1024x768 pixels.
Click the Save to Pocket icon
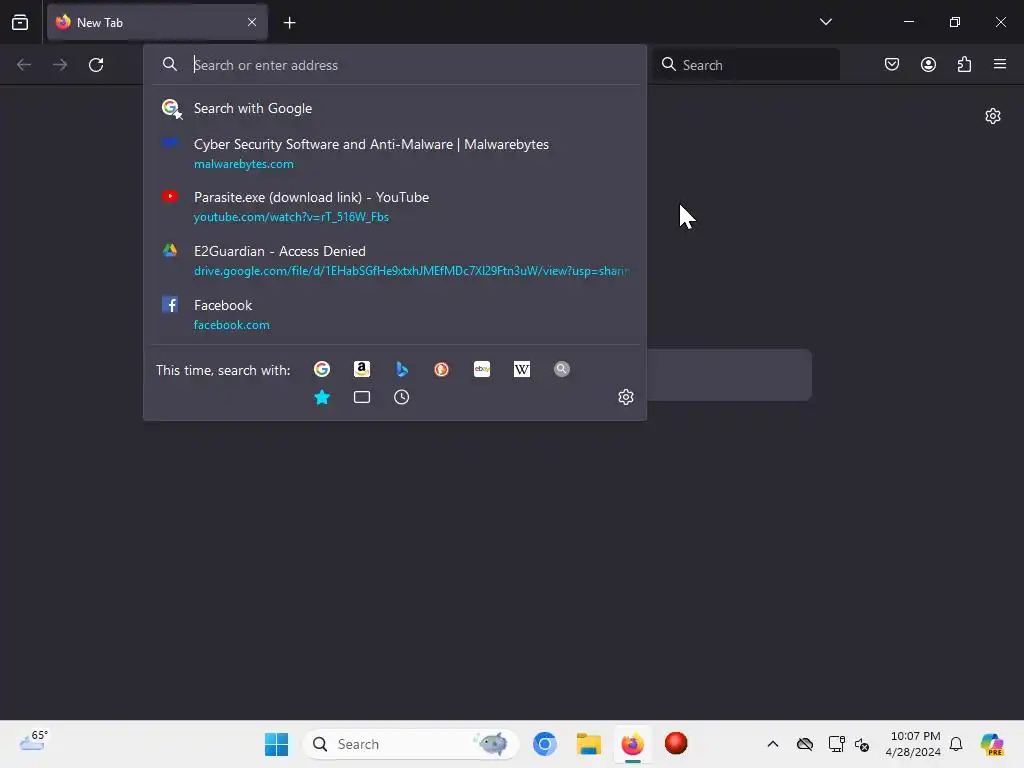tap(892, 64)
